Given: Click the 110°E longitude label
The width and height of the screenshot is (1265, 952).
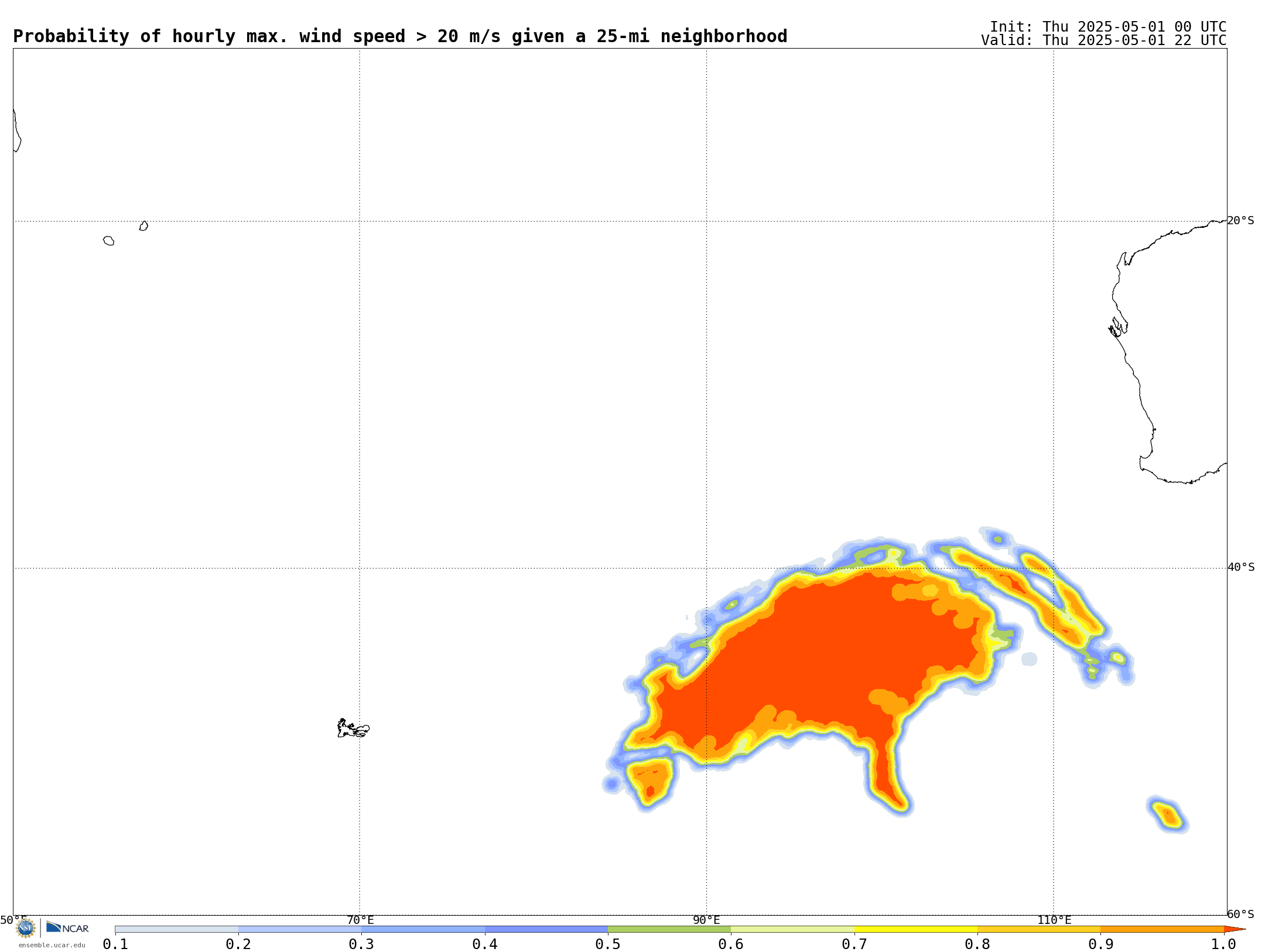Looking at the screenshot, I should (1054, 920).
